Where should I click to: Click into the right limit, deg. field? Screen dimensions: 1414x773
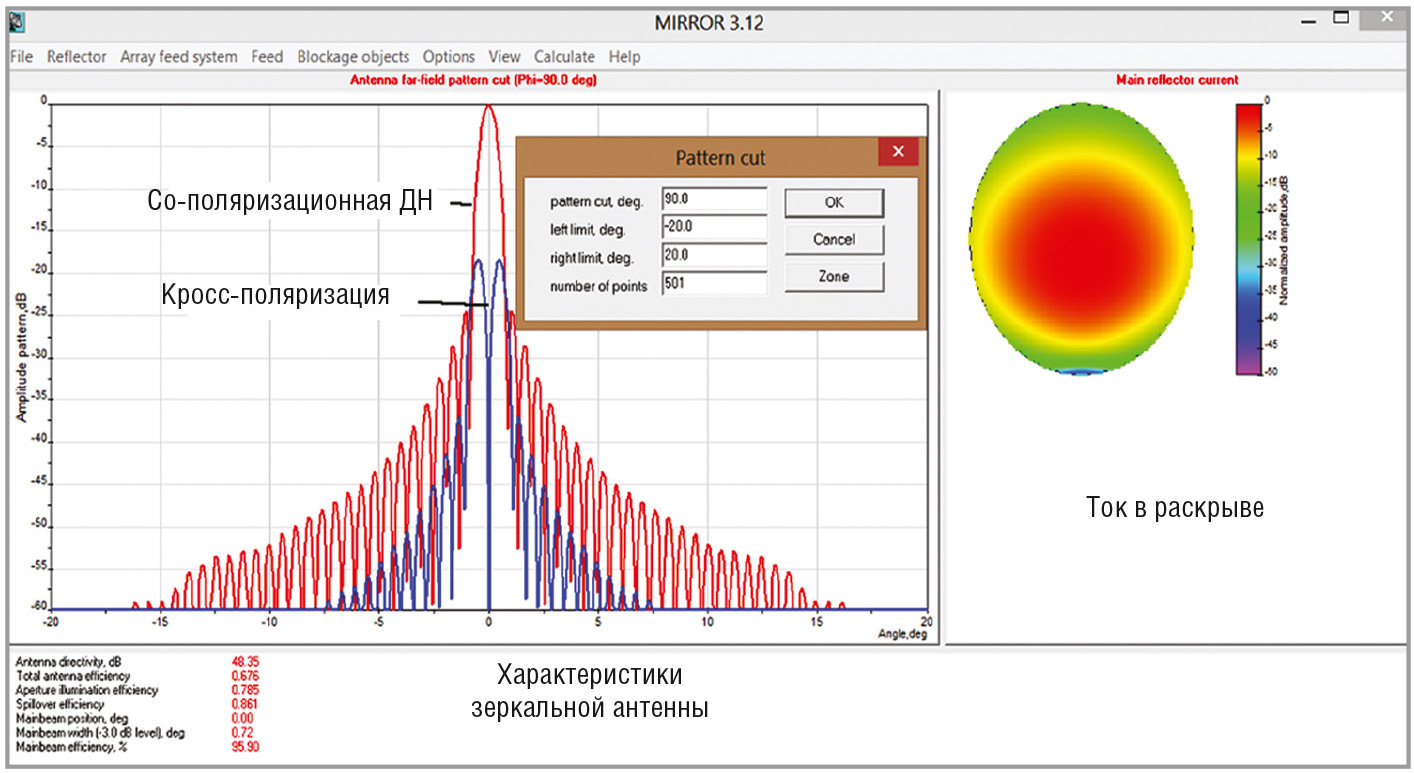click(x=713, y=256)
